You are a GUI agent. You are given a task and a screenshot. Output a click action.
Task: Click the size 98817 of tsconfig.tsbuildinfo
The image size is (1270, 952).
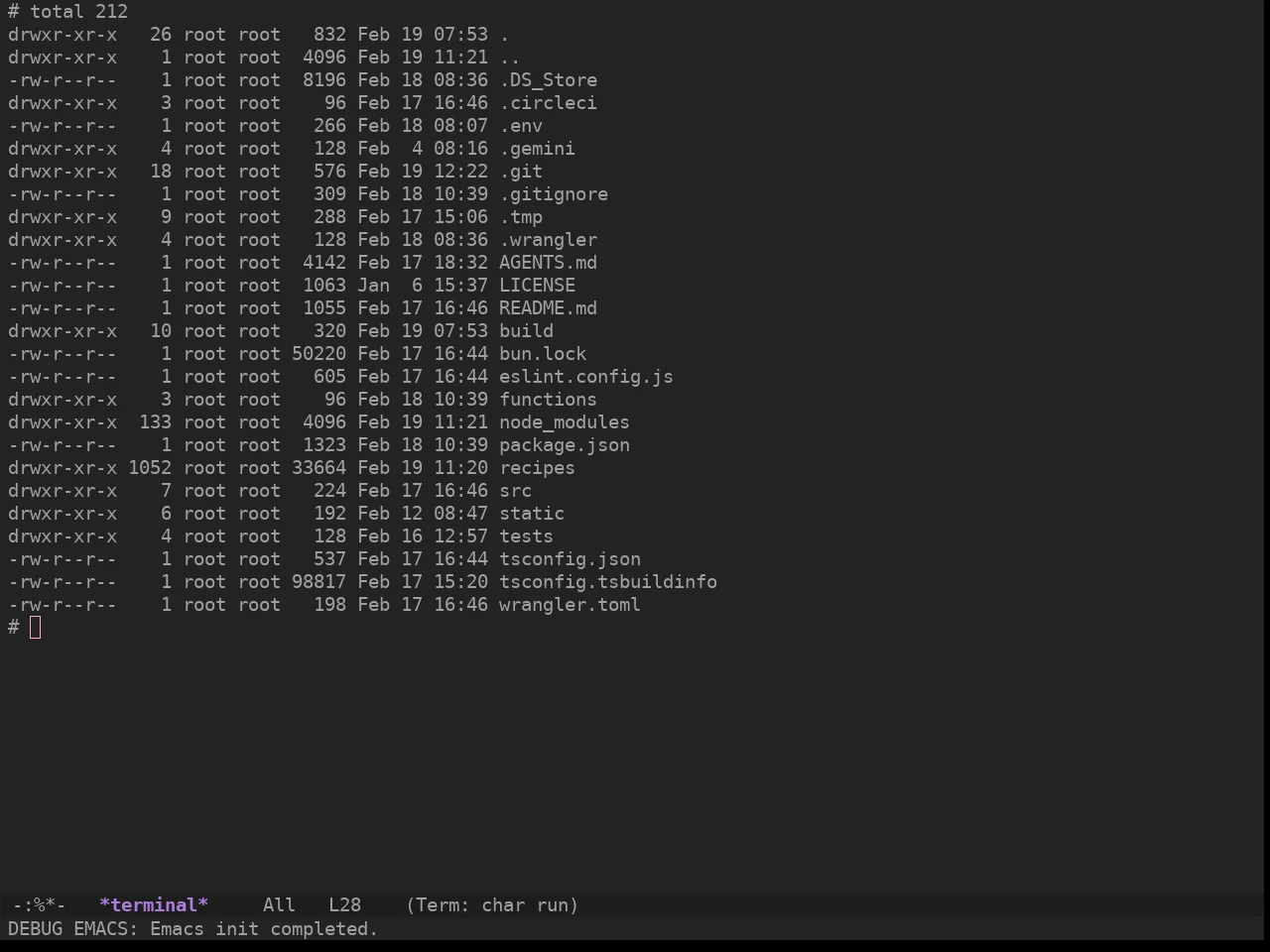[x=318, y=582]
